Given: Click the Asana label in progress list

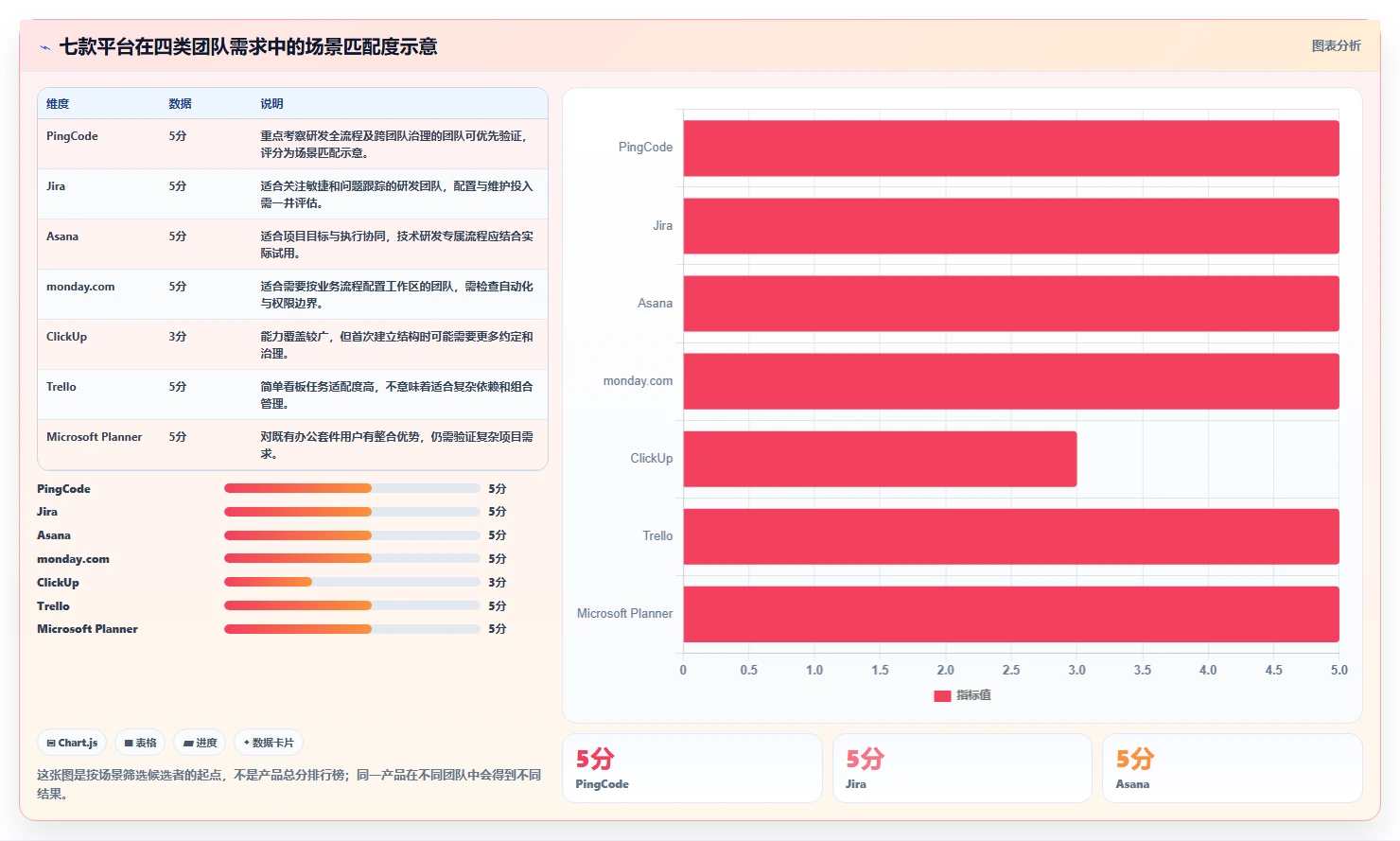Looking at the screenshot, I should tap(54, 535).
